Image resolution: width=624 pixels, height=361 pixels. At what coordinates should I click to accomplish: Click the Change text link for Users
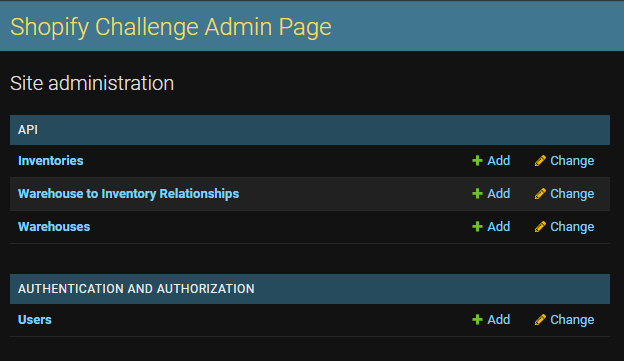point(572,320)
